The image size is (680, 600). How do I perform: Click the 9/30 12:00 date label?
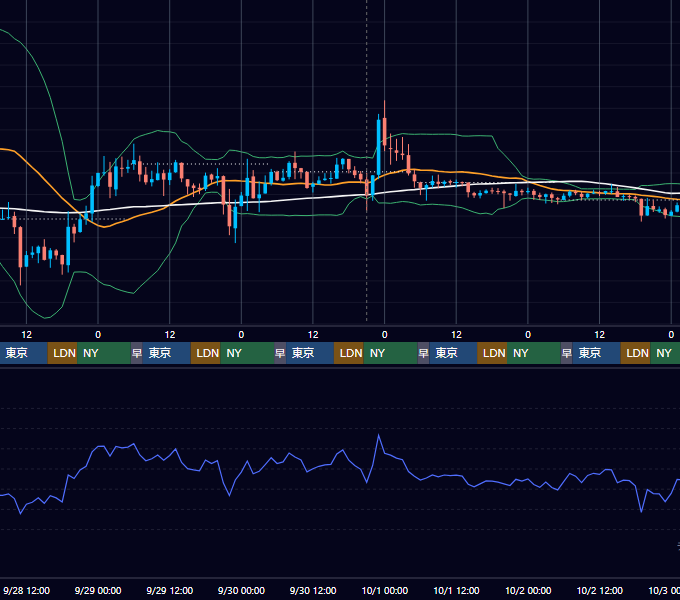[313, 590]
